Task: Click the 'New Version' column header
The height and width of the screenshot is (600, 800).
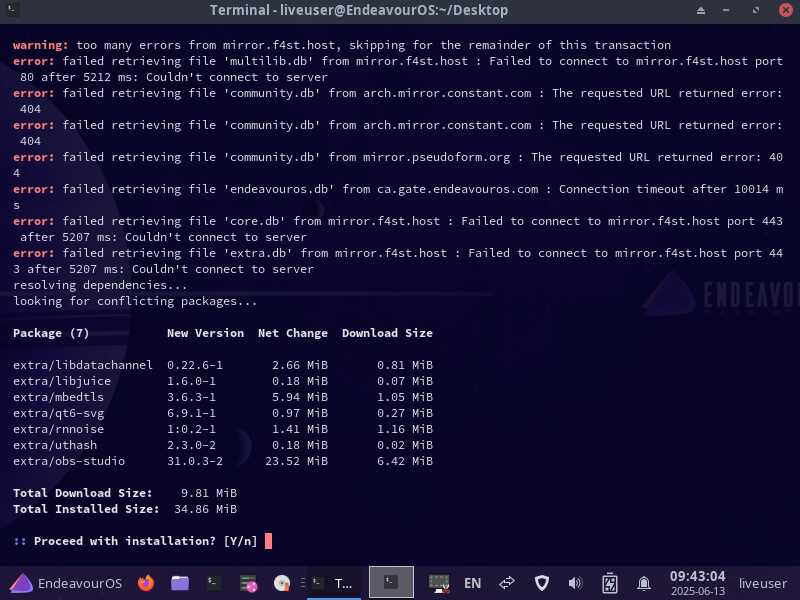Action: click(205, 333)
